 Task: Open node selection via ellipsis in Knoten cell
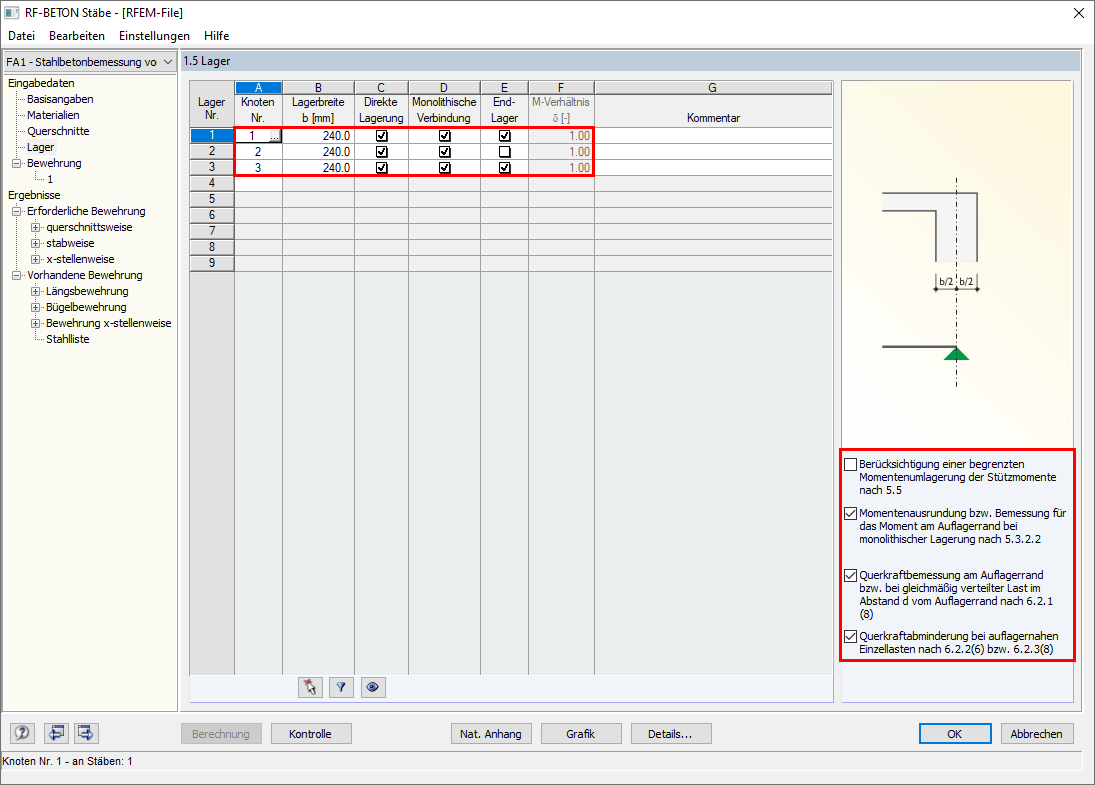273,135
